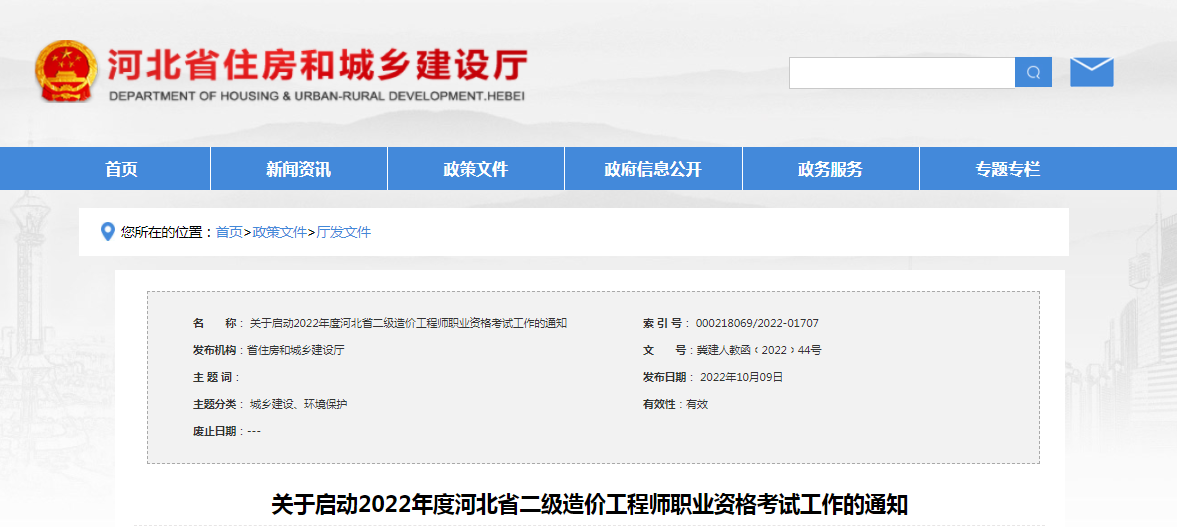The image size is (1177, 527).
Task: Open the 政务服务 navigation tab
Action: 830,169
